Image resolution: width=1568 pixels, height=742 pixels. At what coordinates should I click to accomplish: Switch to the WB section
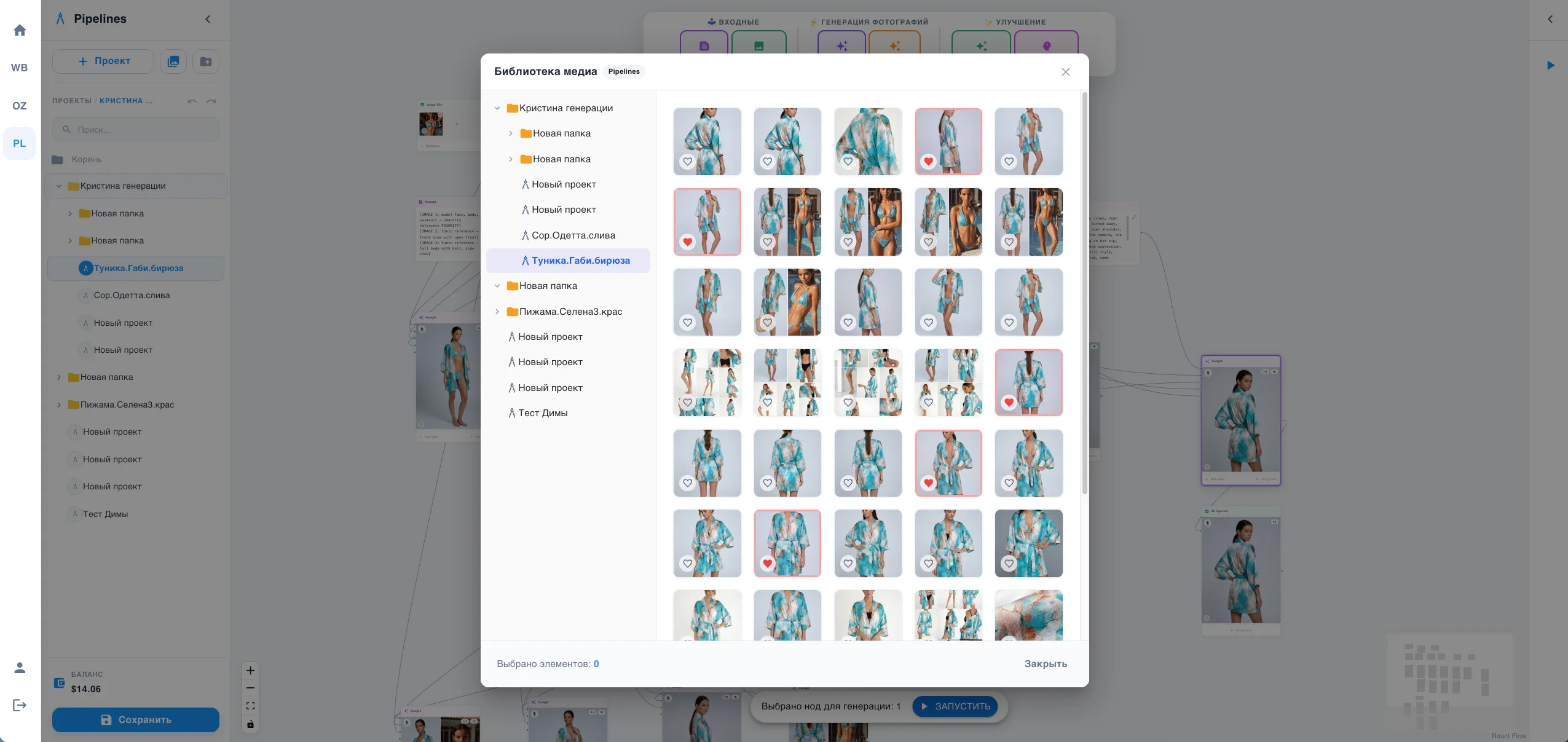[x=20, y=68]
